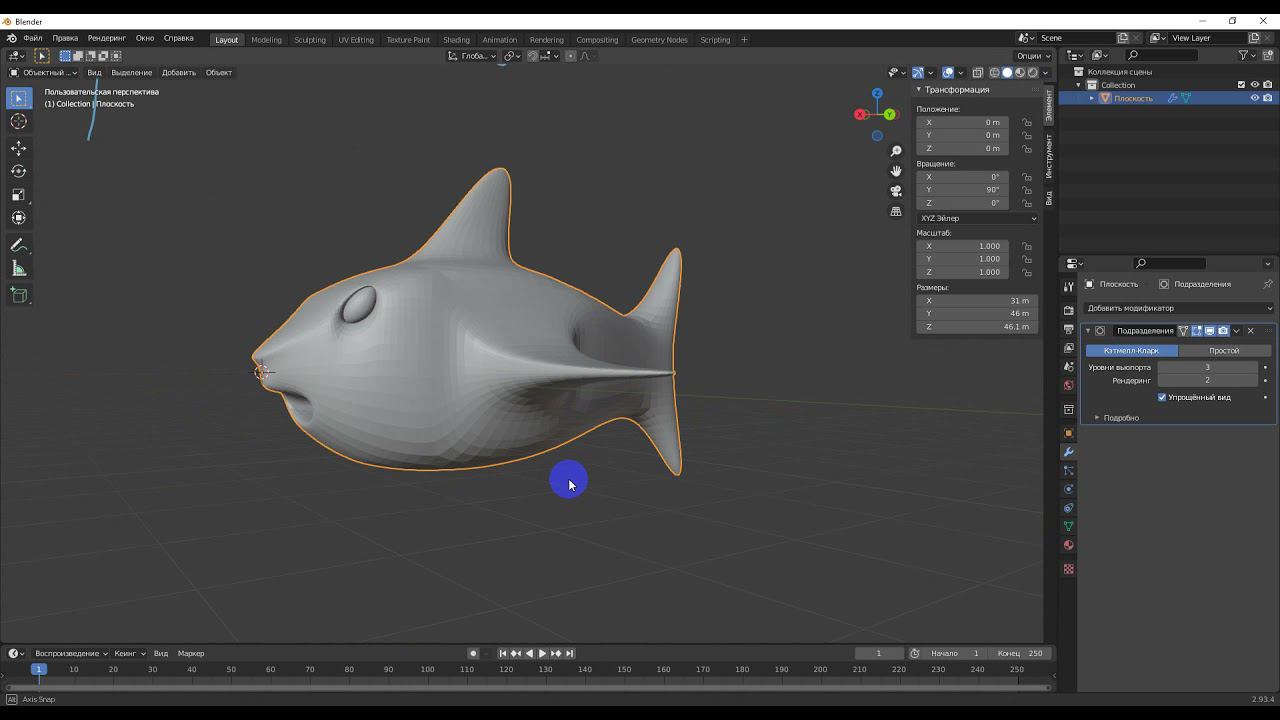Screen dimensions: 1280x720
Task: Open the Добавить модификатор dropdown
Action: (1178, 308)
